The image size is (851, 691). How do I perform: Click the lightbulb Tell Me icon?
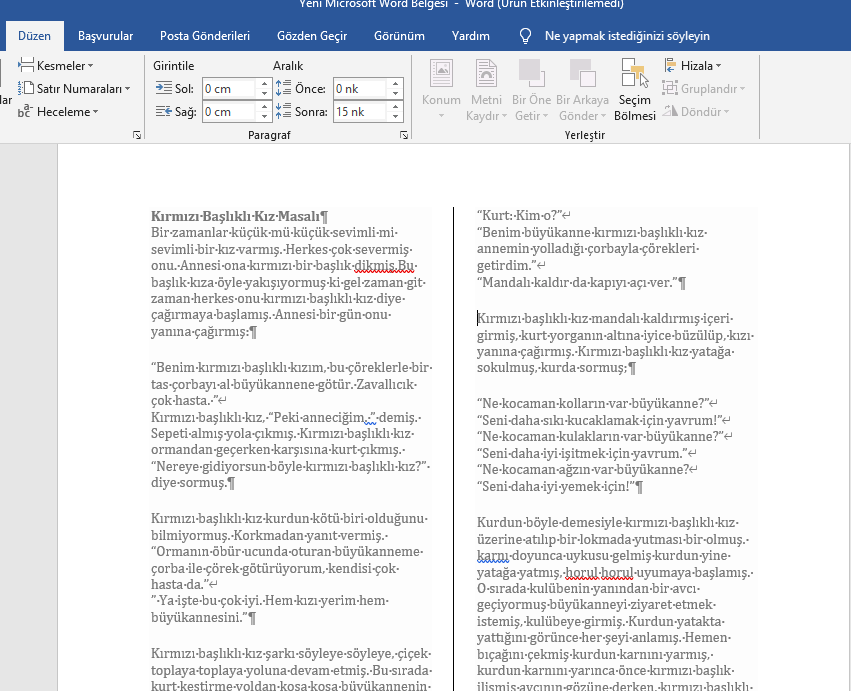525,36
